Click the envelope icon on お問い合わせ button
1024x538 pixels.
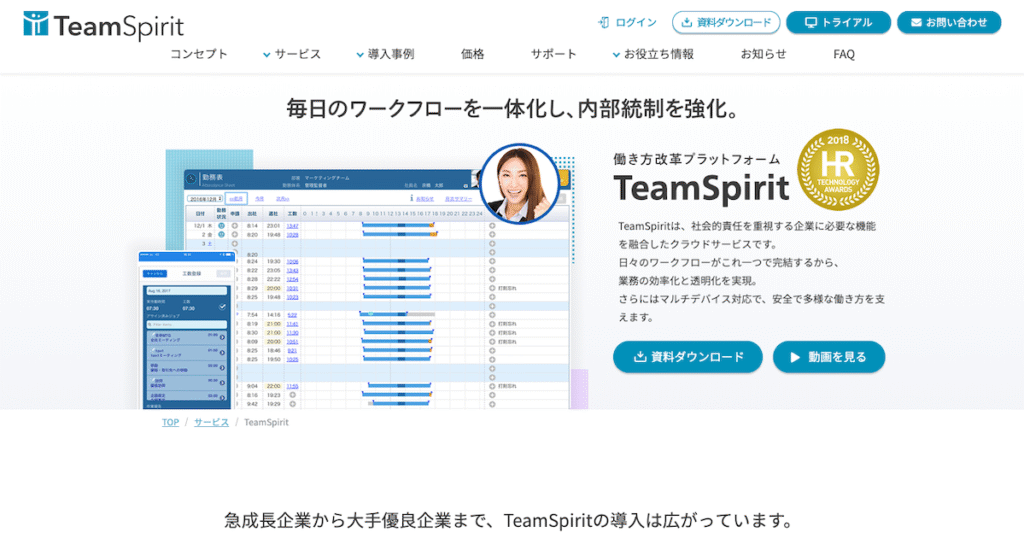[915, 22]
